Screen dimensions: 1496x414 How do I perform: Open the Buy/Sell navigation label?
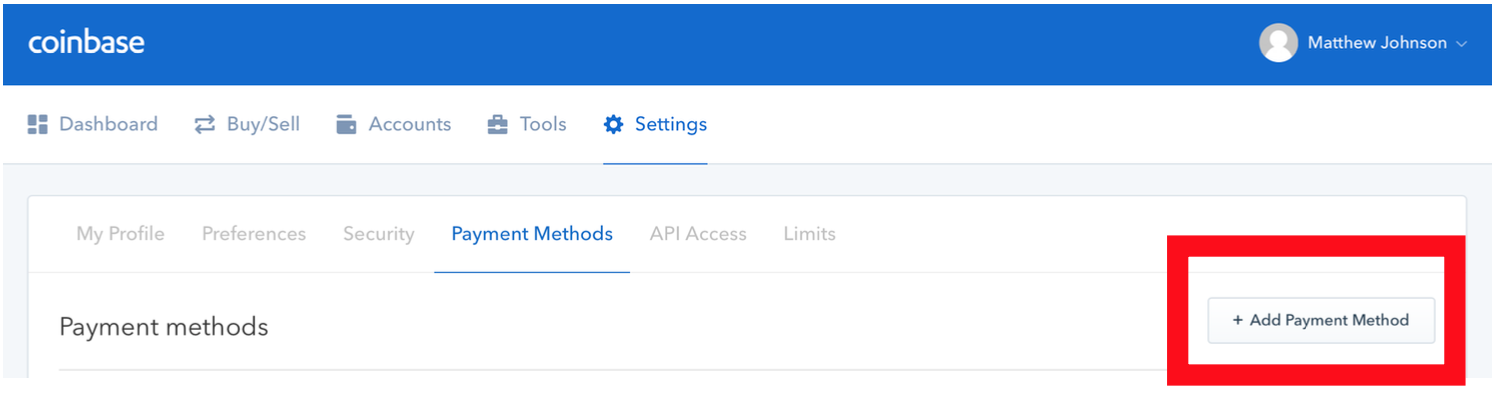(263, 124)
